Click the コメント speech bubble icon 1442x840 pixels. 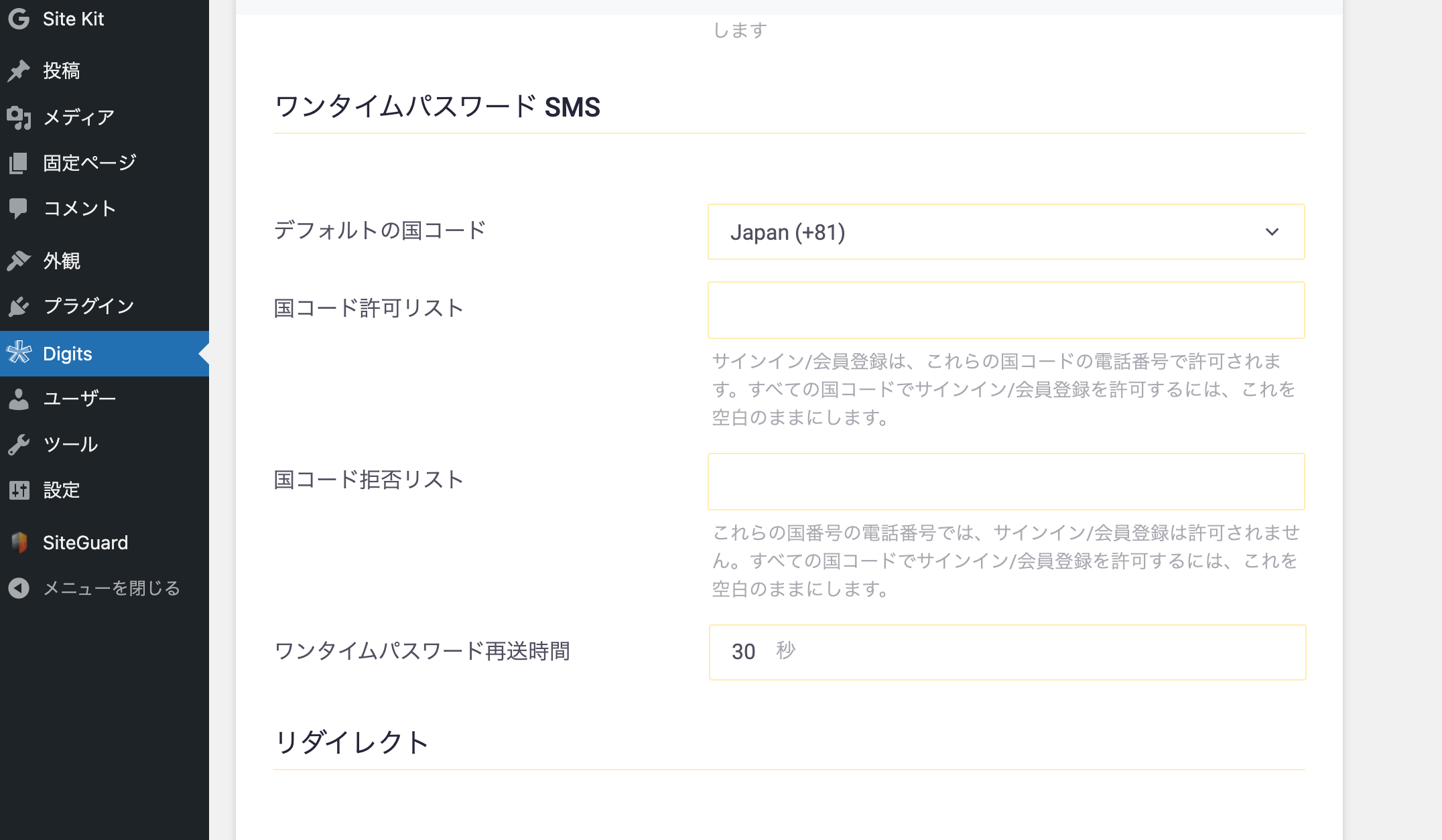pos(19,208)
